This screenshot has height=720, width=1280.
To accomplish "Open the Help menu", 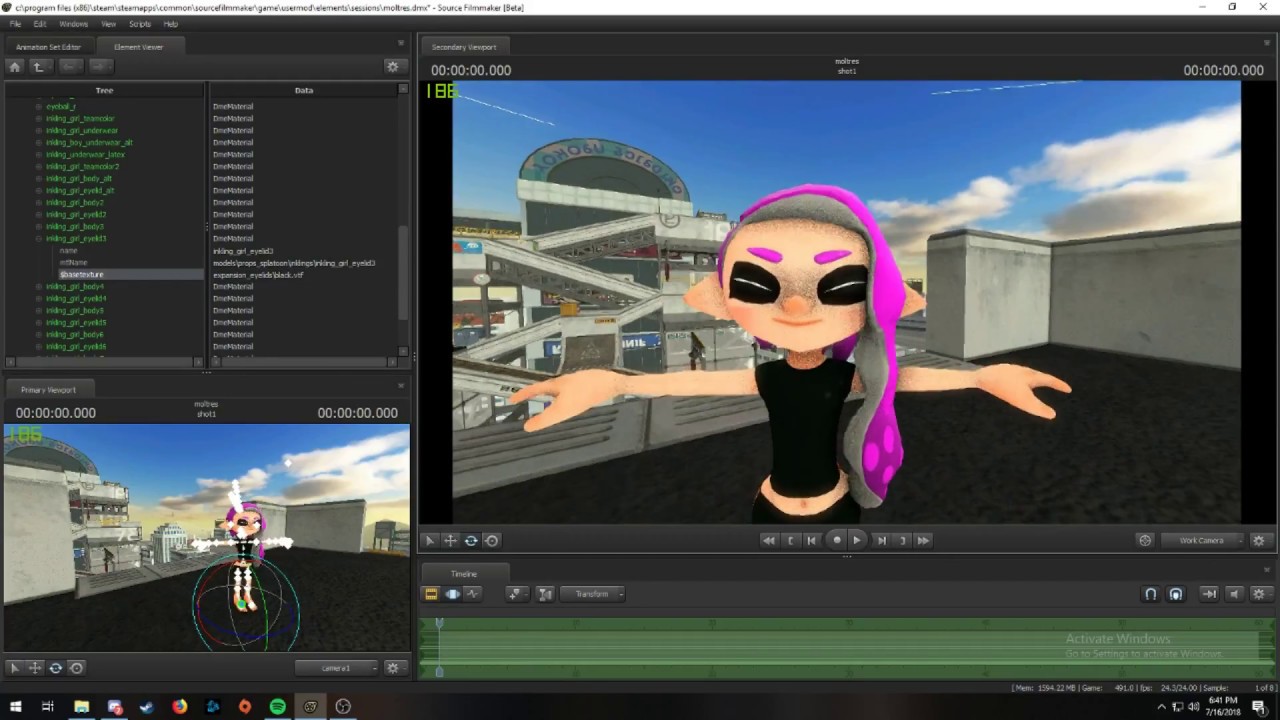I will pyautogui.click(x=171, y=24).
